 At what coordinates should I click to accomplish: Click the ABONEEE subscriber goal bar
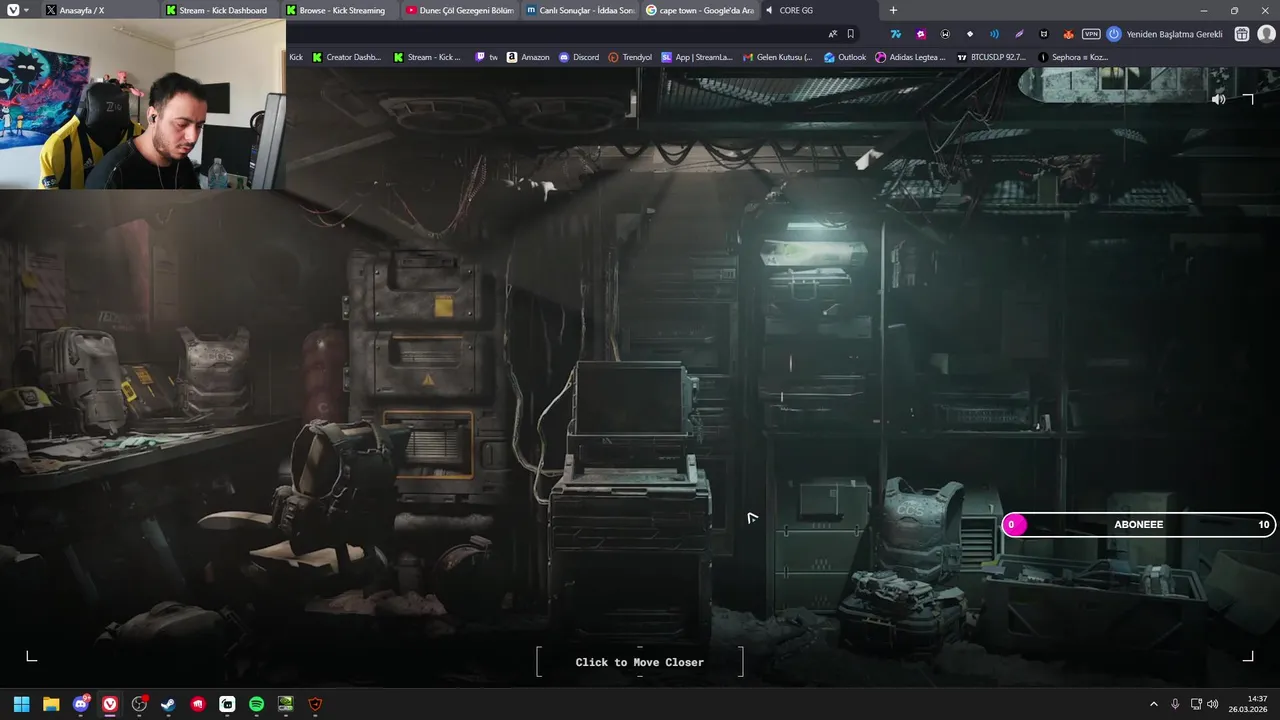tap(1138, 524)
